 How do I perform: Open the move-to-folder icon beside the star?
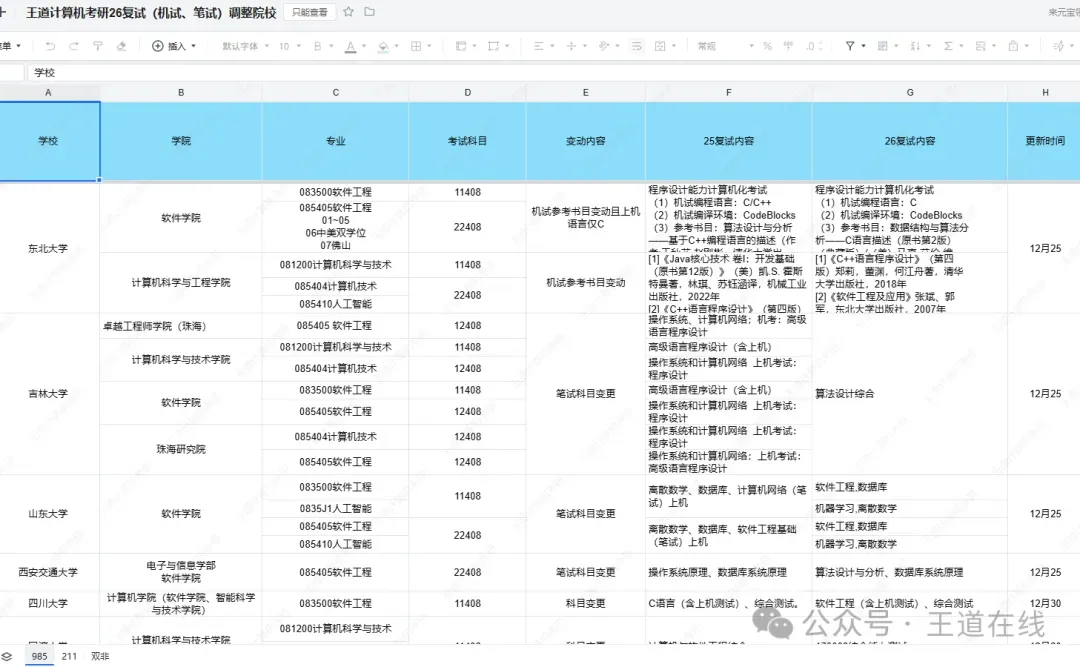[x=370, y=12]
